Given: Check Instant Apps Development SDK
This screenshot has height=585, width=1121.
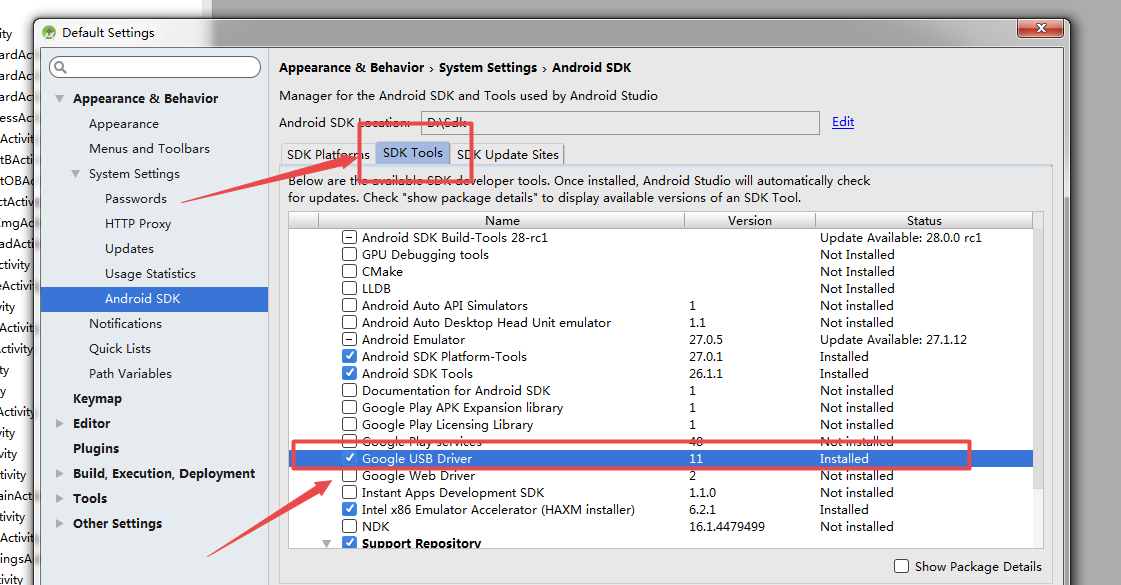Looking at the screenshot, I should click(349, 493).
